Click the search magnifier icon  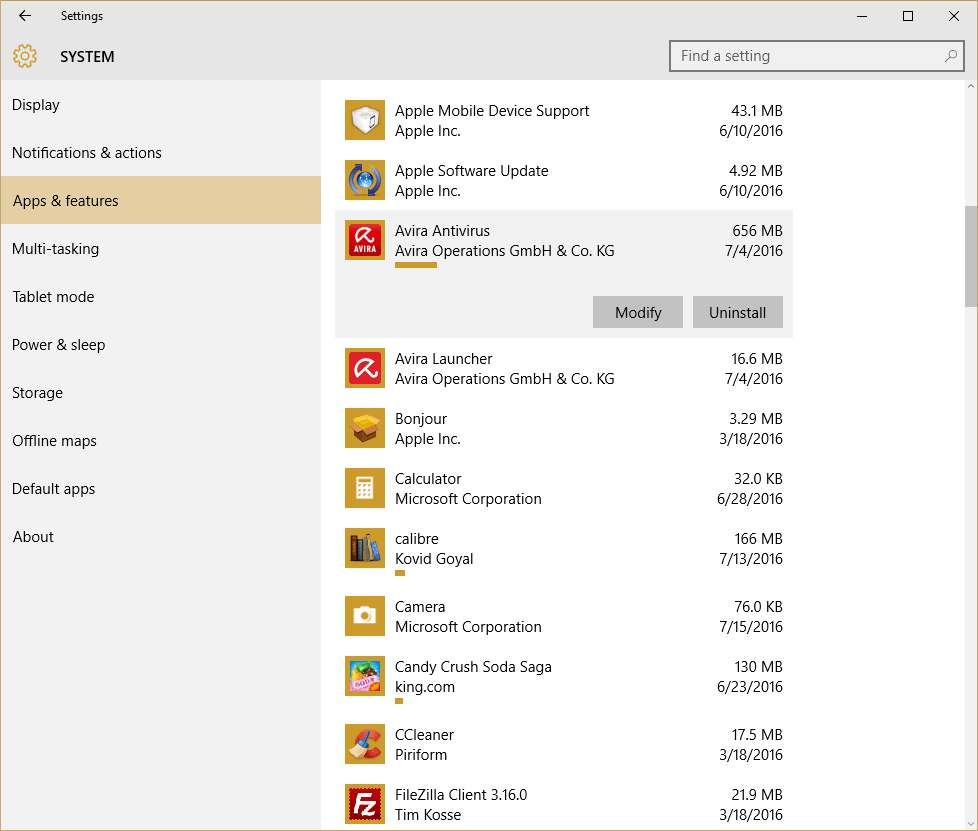tap(951, 56)
